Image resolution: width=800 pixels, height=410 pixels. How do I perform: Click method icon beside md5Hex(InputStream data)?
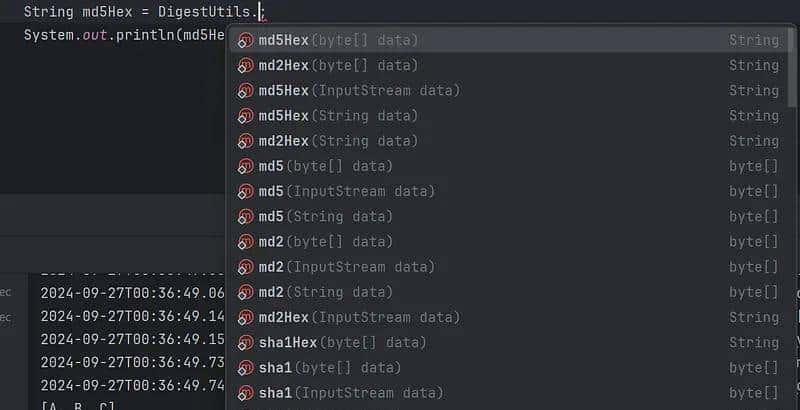pyautogui.click(x=245, y=91)
